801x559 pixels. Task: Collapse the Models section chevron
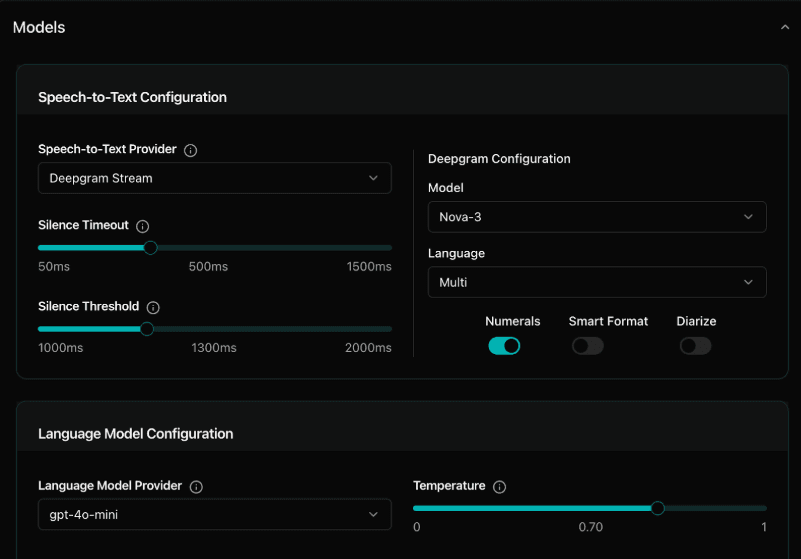(784, 28)
